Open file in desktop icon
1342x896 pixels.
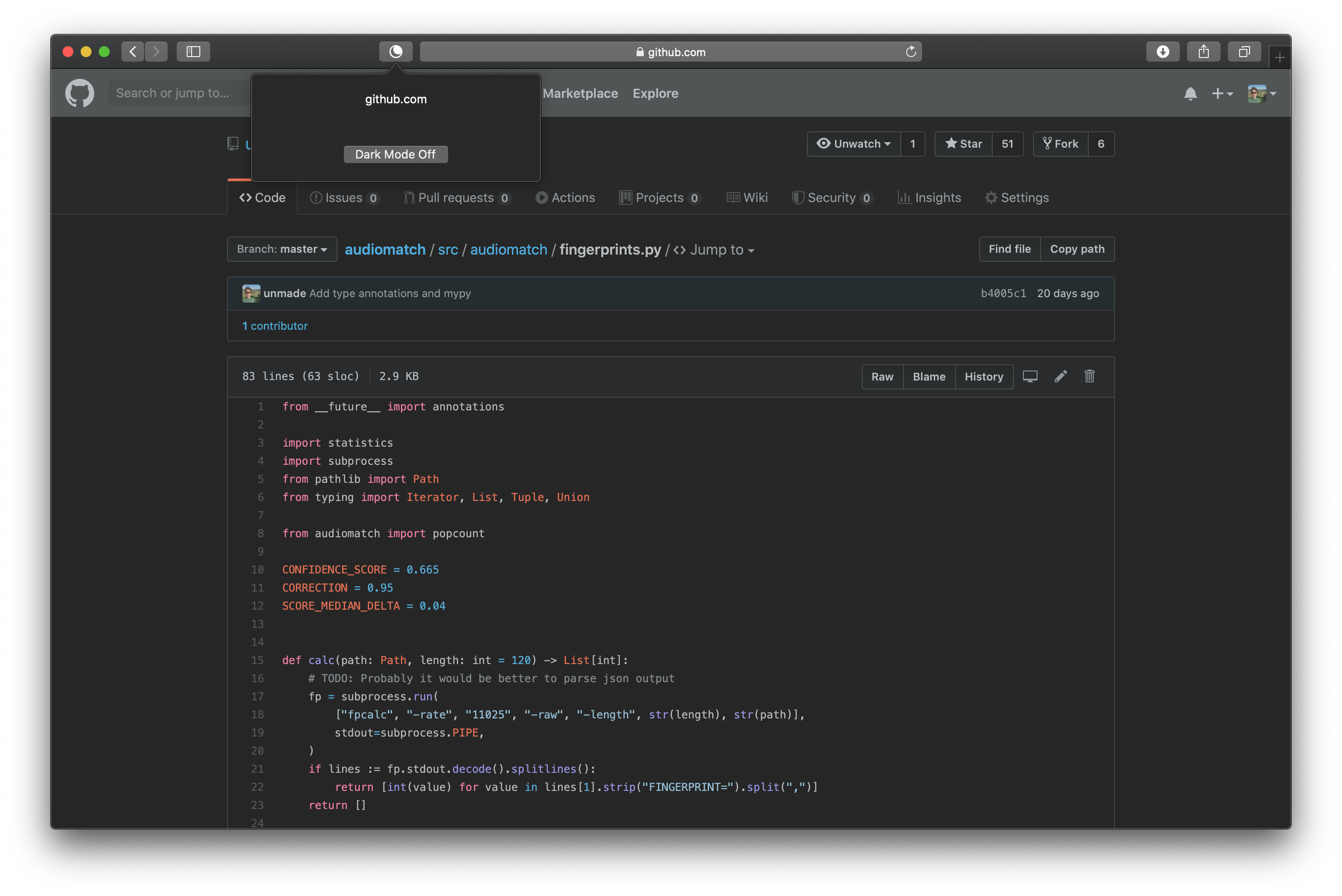coord(1030,376)
